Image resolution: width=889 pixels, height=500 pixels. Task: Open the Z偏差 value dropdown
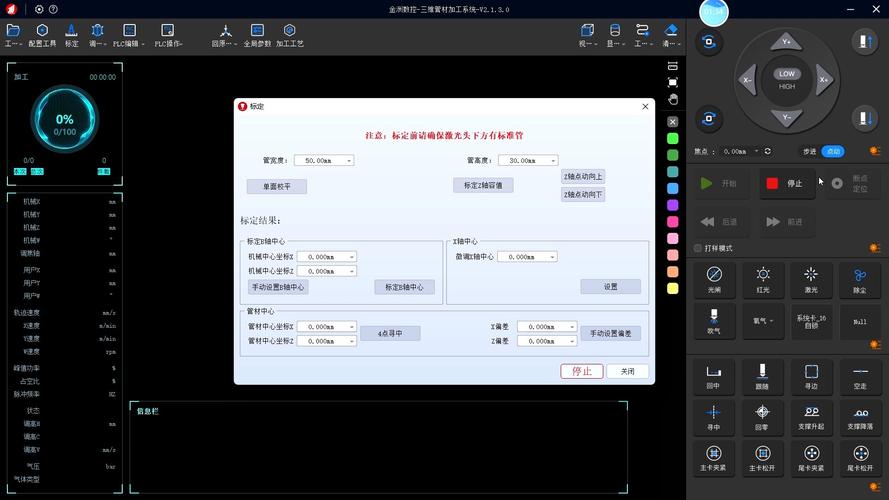click(572, 341)
